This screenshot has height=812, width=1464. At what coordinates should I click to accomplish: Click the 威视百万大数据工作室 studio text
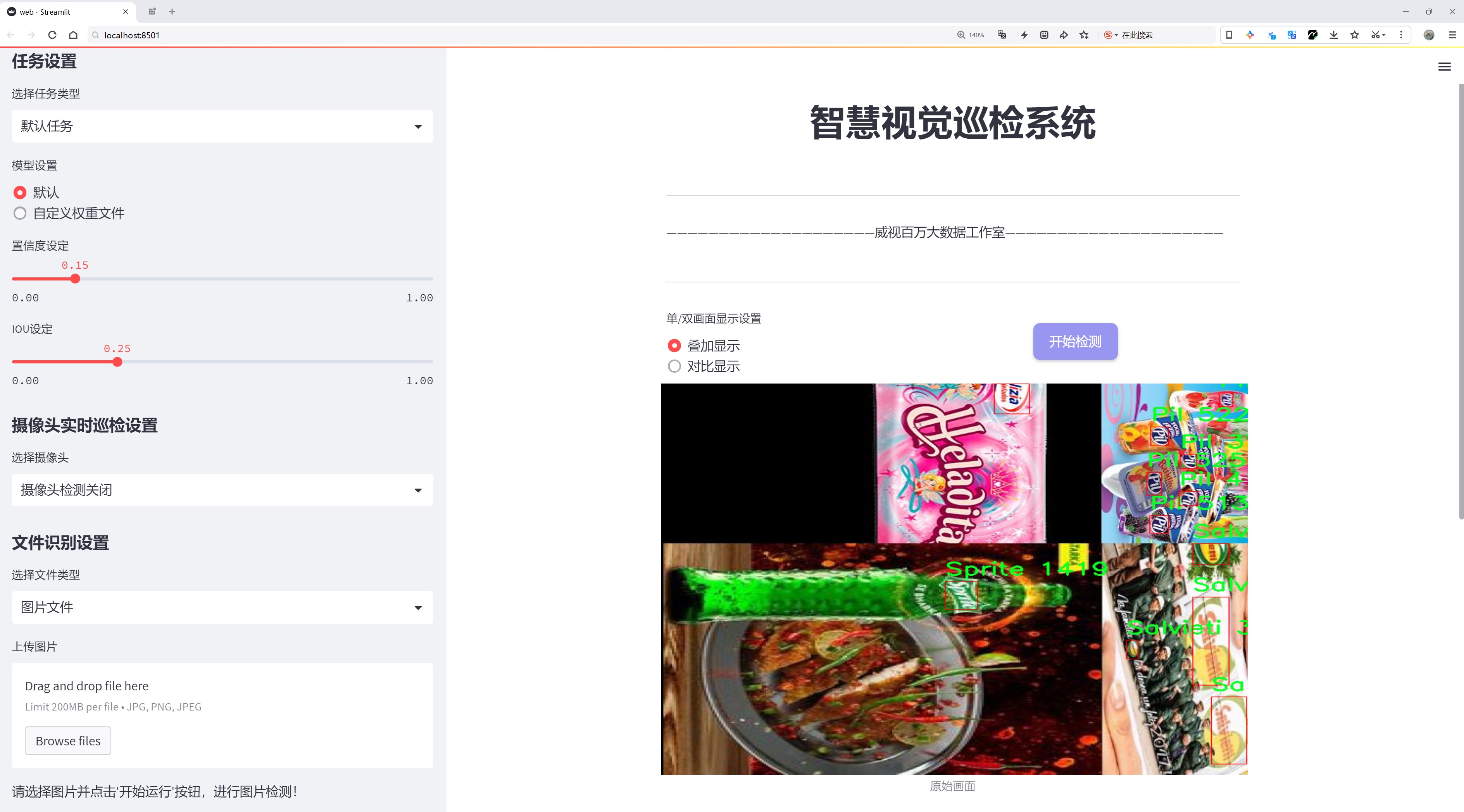(x=940, y=232)
